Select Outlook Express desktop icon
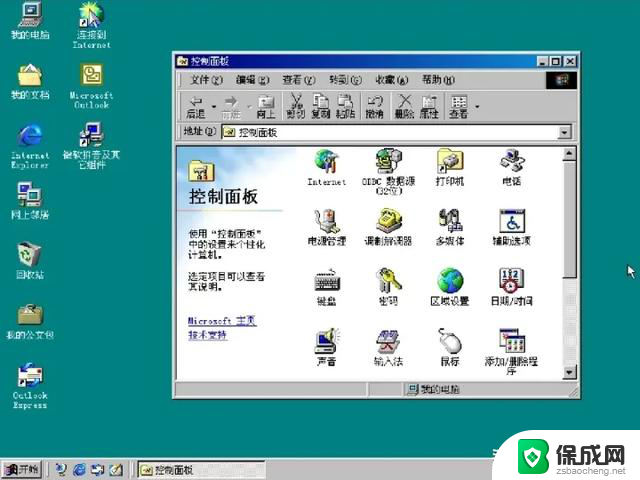 click(30, 386)
